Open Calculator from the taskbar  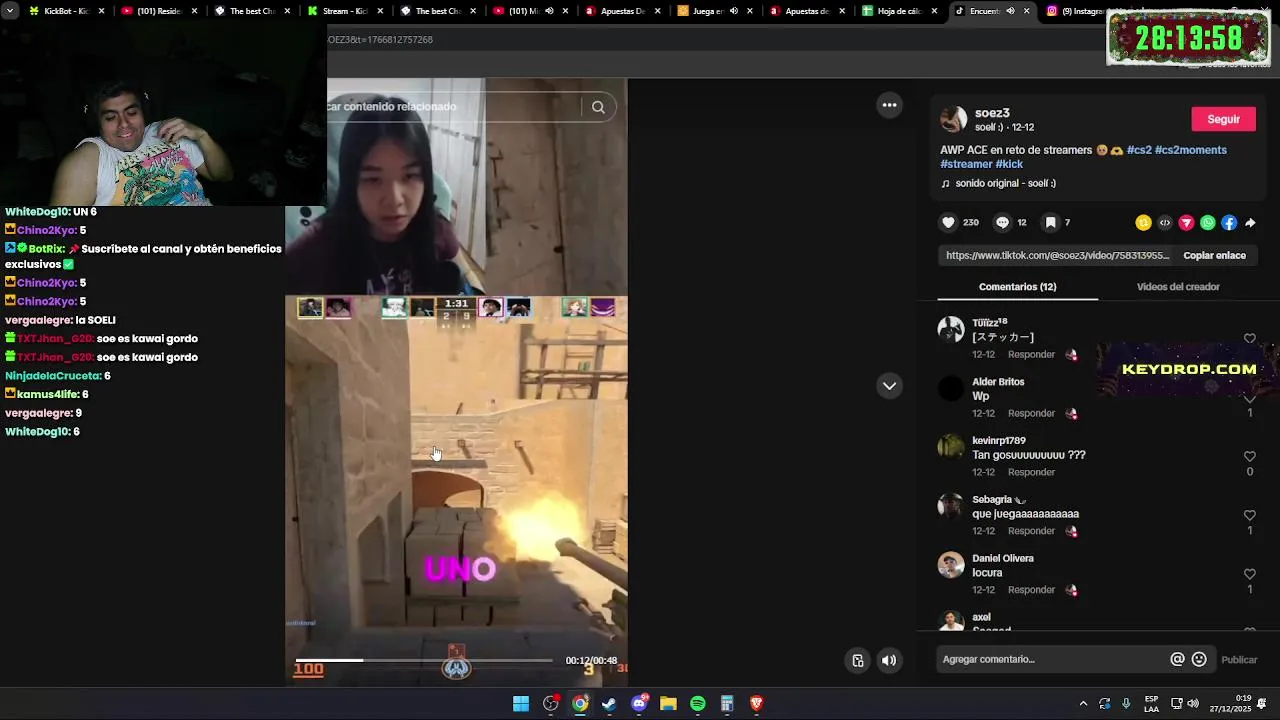click(727, 704)
